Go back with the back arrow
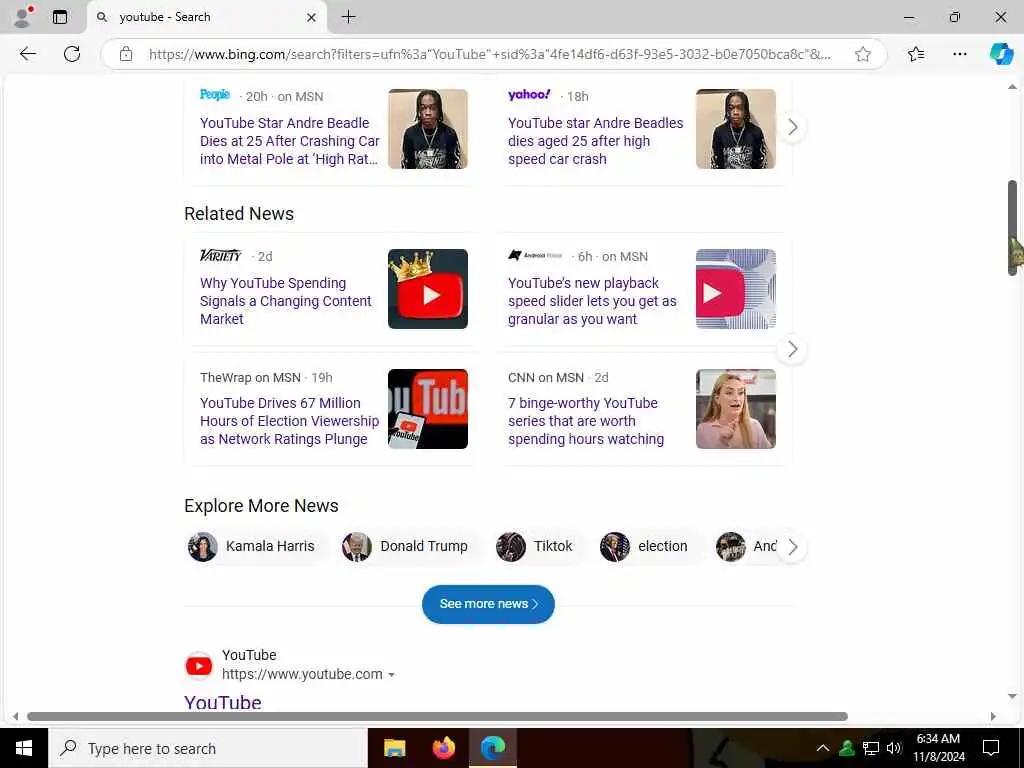Image resolution: width=1024 pixels, height=768 pixels. click(x=27, y=54)
